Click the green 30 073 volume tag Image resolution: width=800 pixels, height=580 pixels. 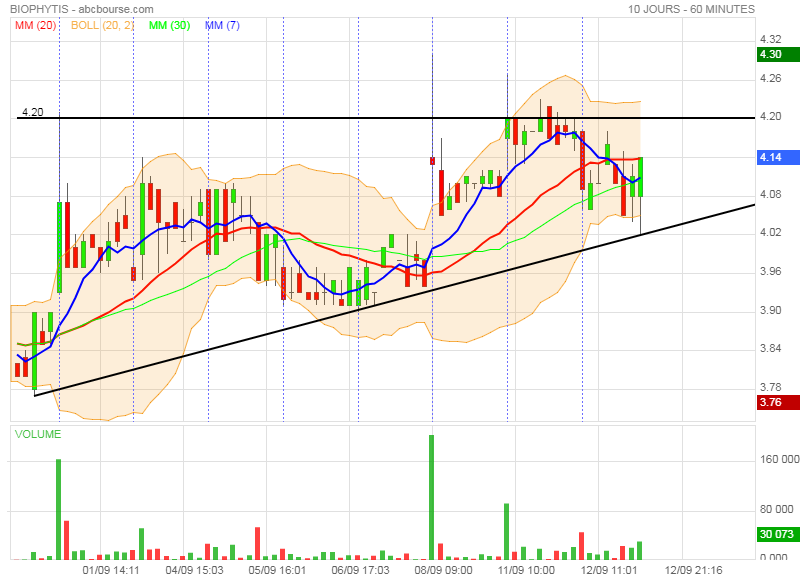(778, 534)
